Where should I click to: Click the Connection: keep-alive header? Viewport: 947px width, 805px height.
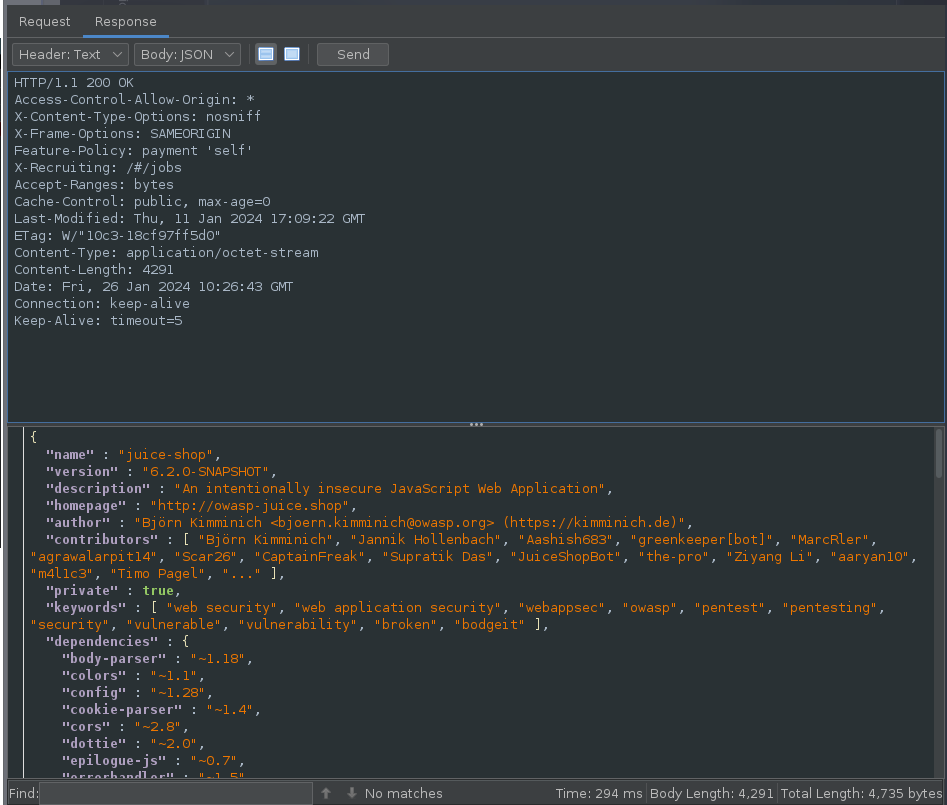coord(101,303)
